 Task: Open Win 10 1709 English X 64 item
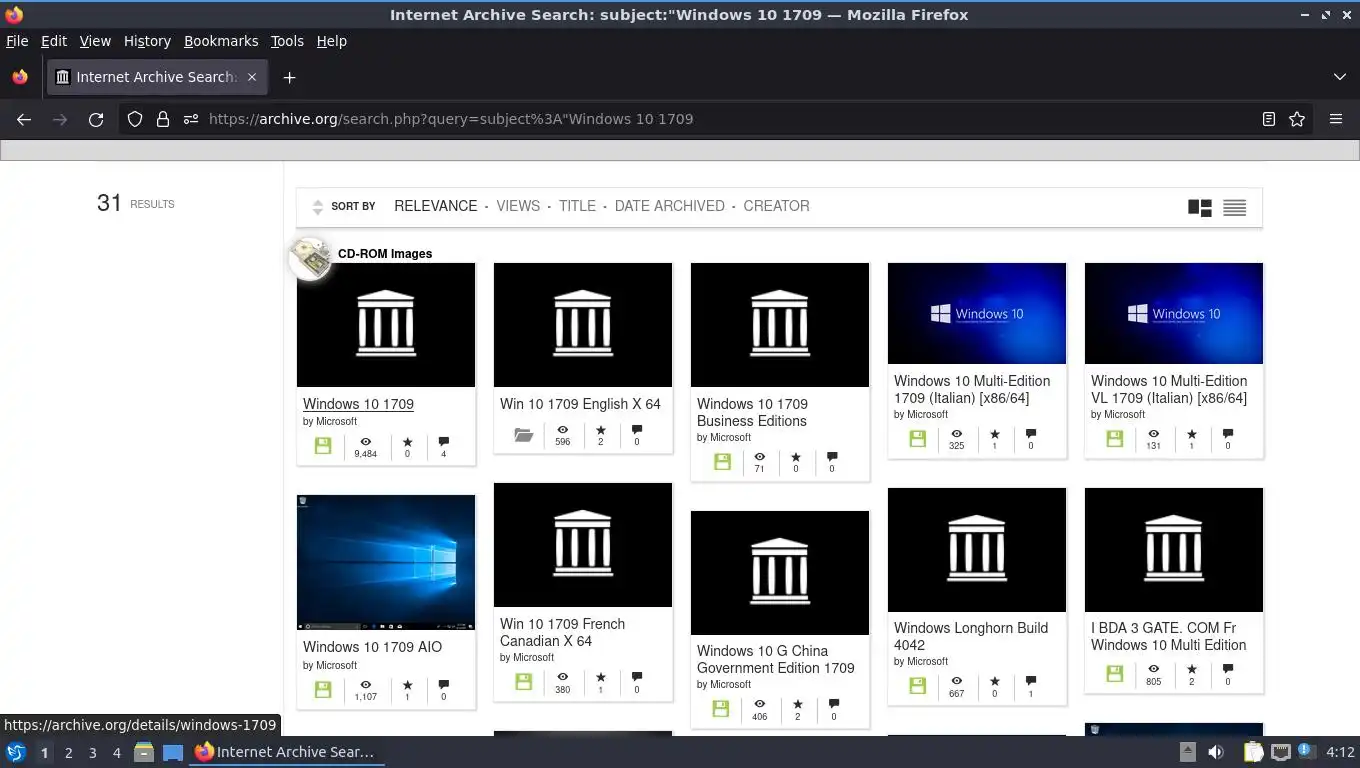[580, 404]
